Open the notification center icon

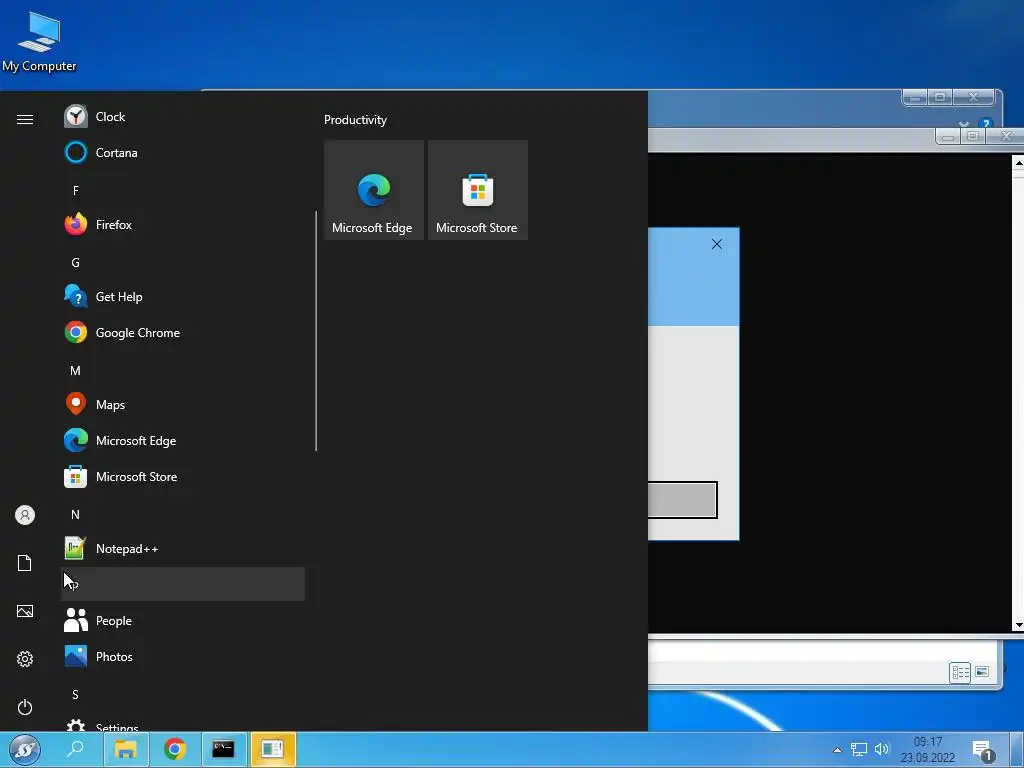[x=983, y=751]
